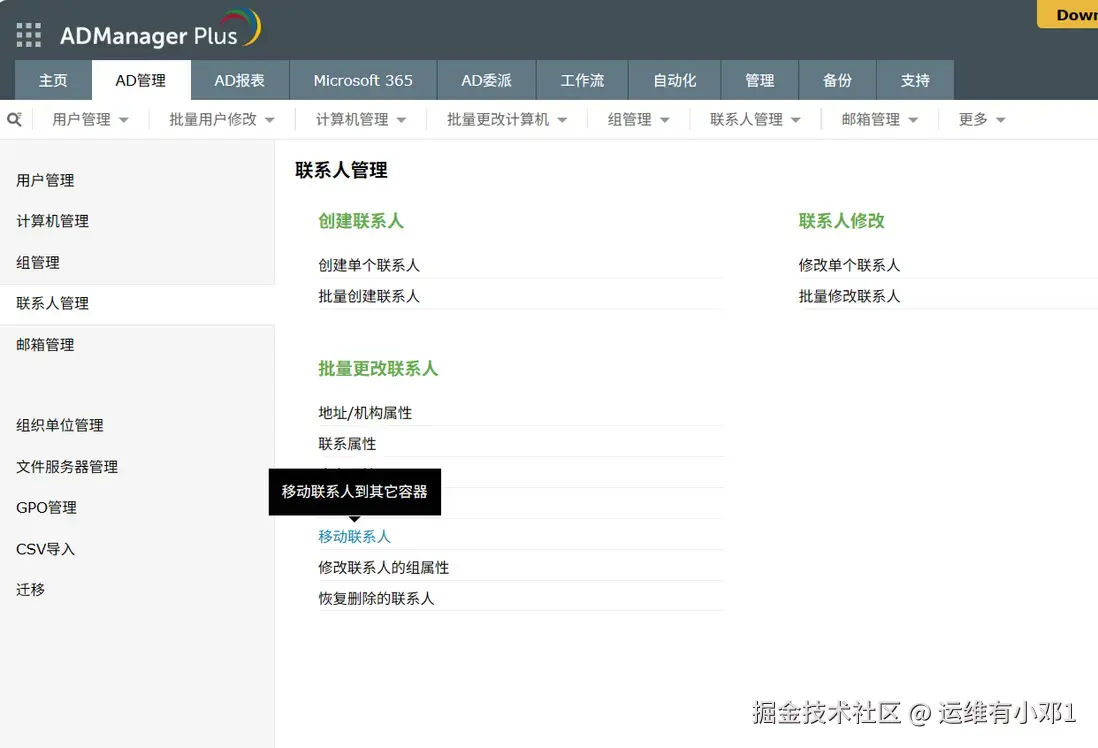This screenshot has height=748, width=1098.
Task: Select CSV导入 in the sidebar
Action: coord(43,548)
